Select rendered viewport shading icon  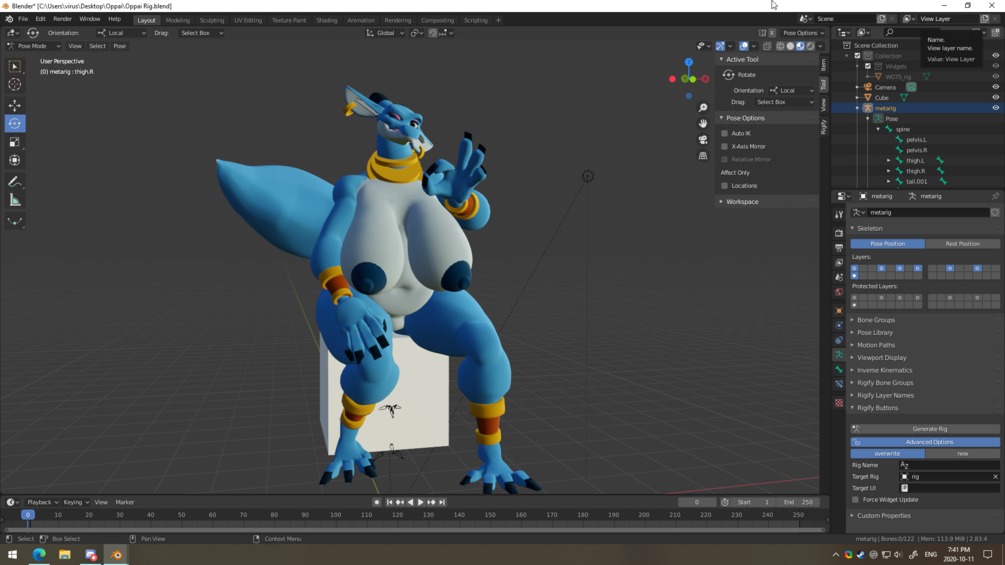811,46
